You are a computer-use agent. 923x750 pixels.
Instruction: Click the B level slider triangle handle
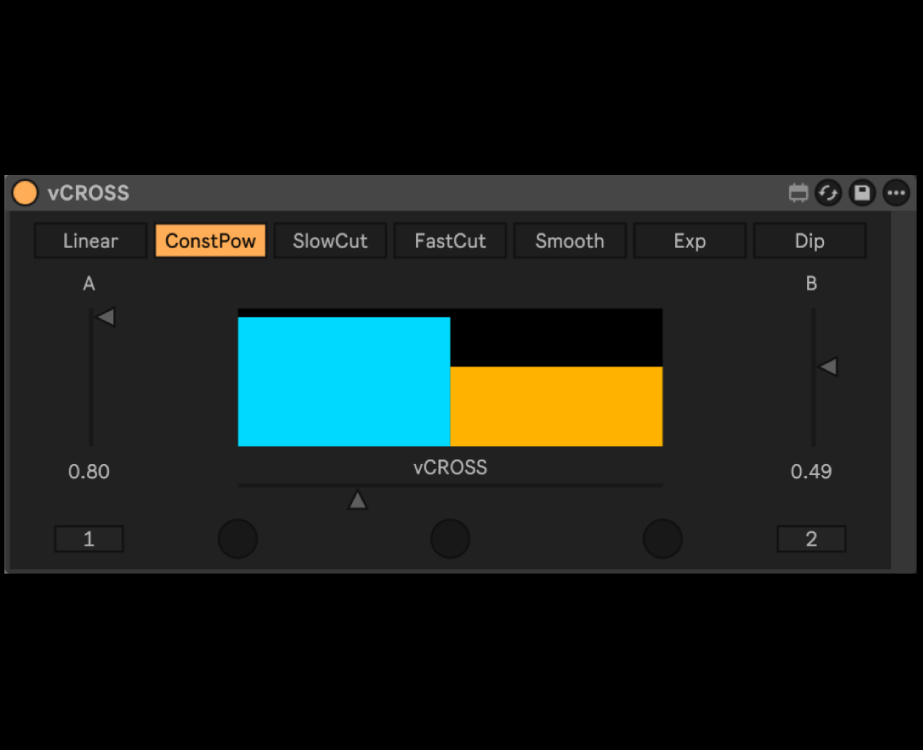[827, 367]
